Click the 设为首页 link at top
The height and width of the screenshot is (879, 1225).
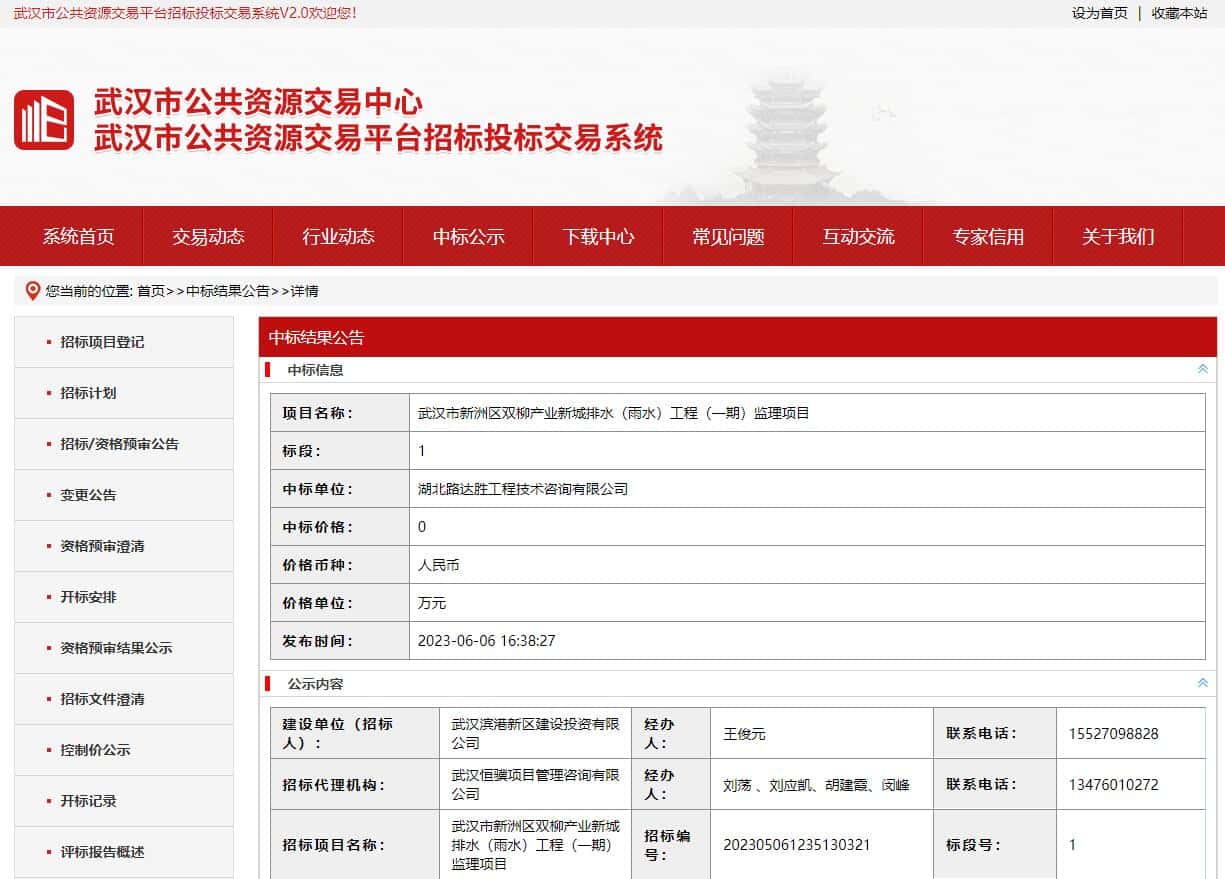pos(1099,13)
